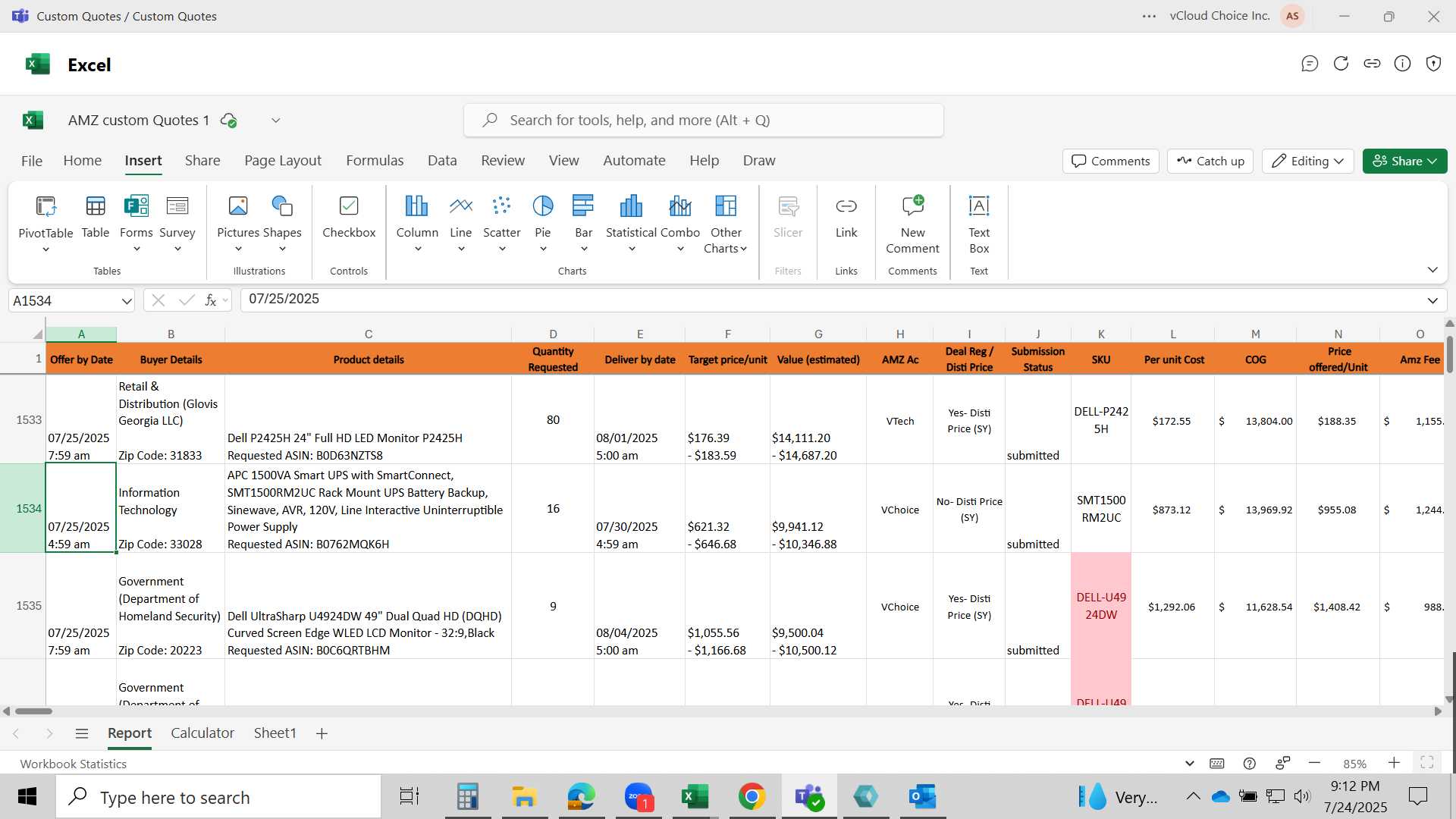Open the file name dropdown chevron
The height and width of the screenshot is (819, 1456).
point(276,121)
